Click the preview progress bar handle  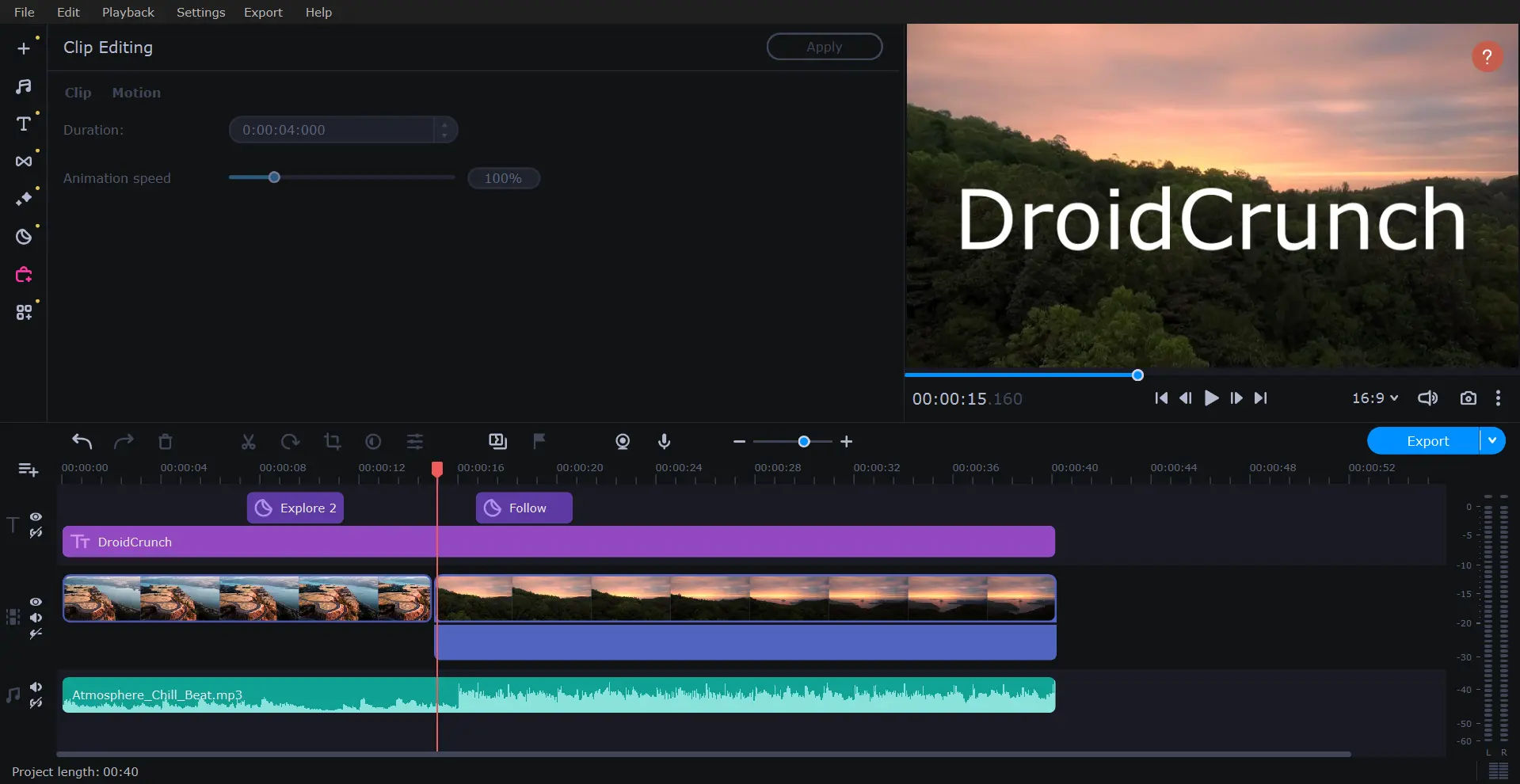click(x=1137, y=375)
